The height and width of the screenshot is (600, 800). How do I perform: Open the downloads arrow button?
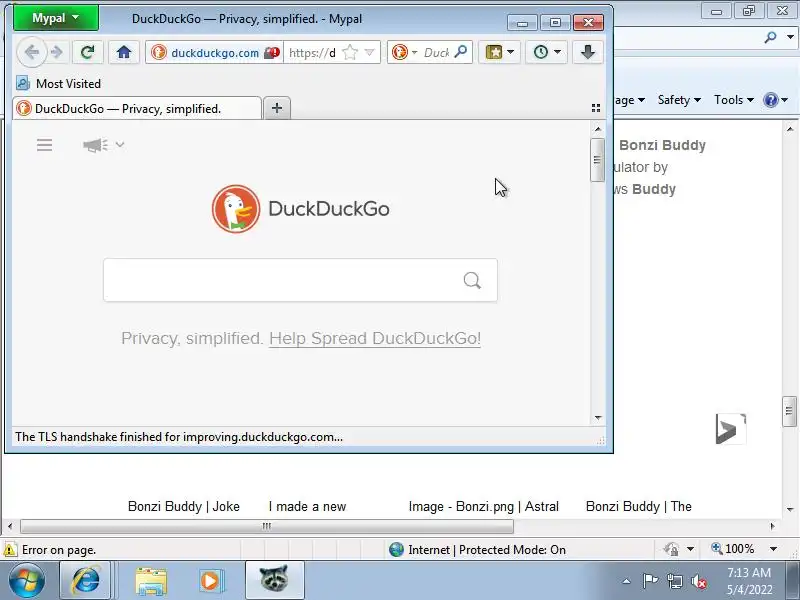click(588, 52)
